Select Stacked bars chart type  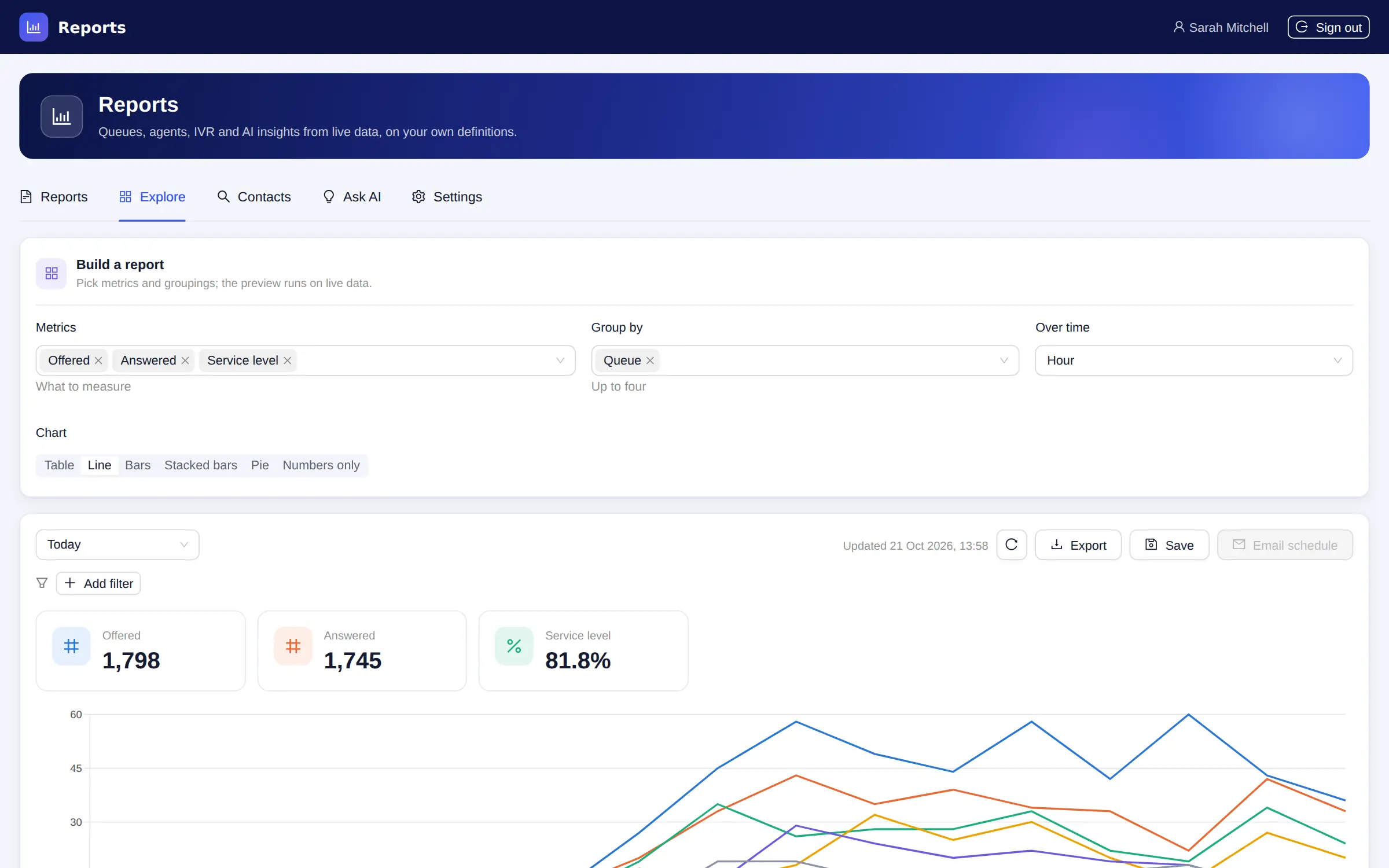pos(201,465)
